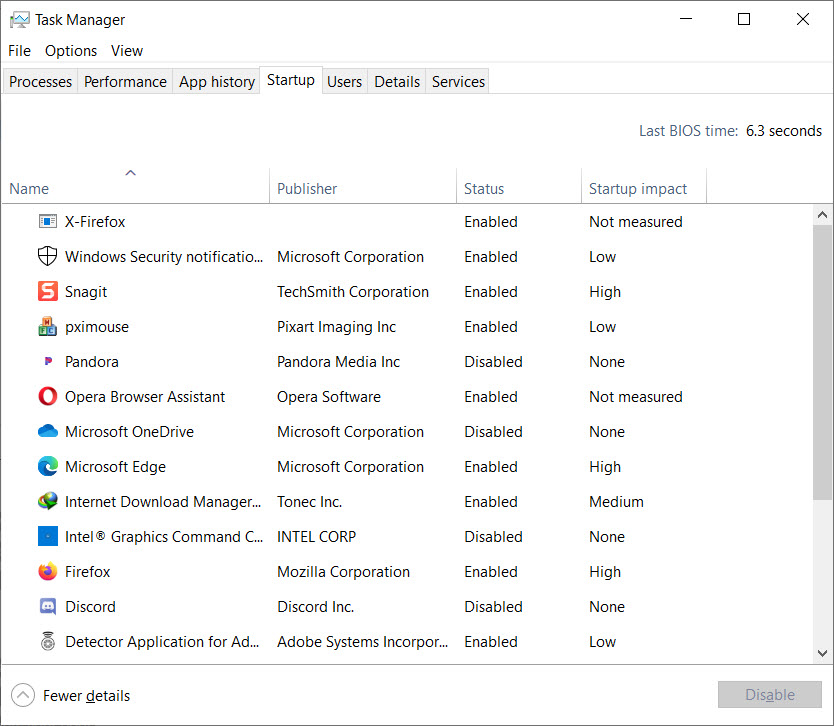Select the pximouse entry name
The width and height of the screenshot is (834, 726).
tap(97, 327)
